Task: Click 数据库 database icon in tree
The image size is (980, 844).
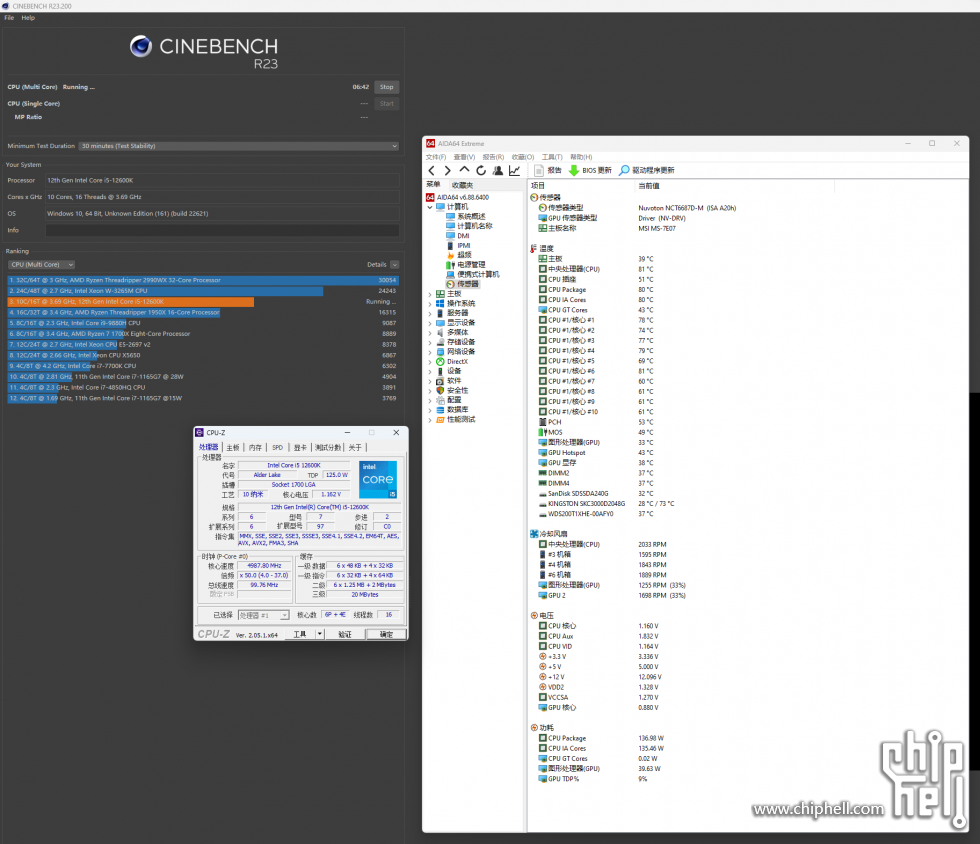Action: point(440,409)
